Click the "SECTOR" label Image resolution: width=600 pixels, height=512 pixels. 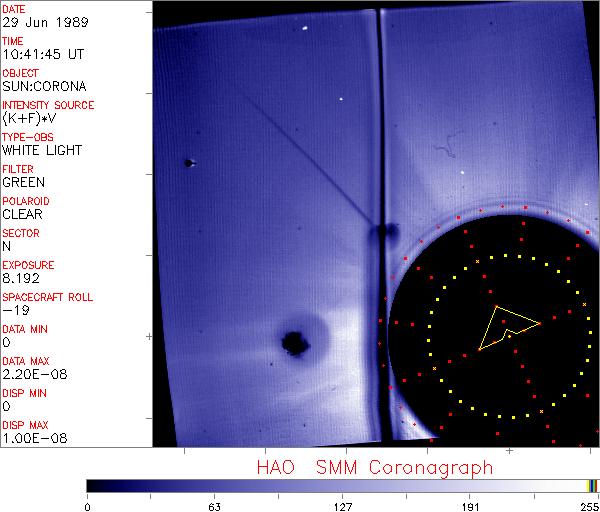[x=21, y=233]
